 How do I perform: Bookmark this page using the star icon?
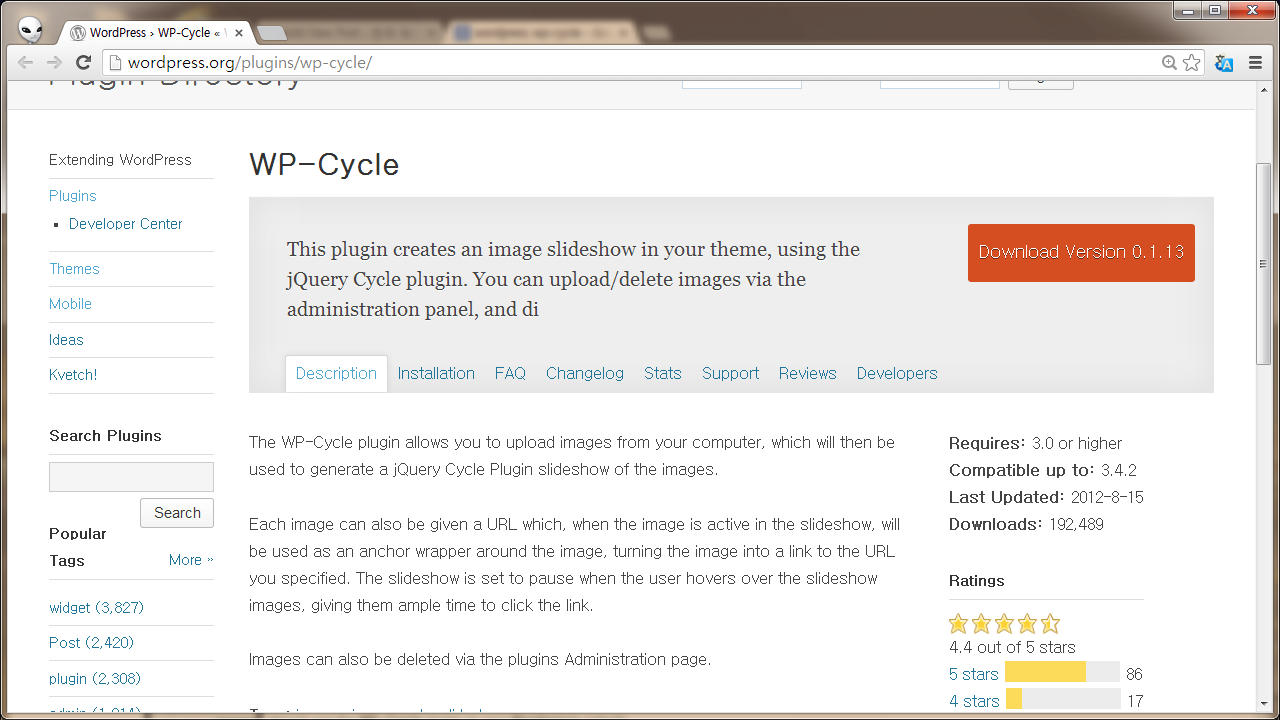[1192, 63]
